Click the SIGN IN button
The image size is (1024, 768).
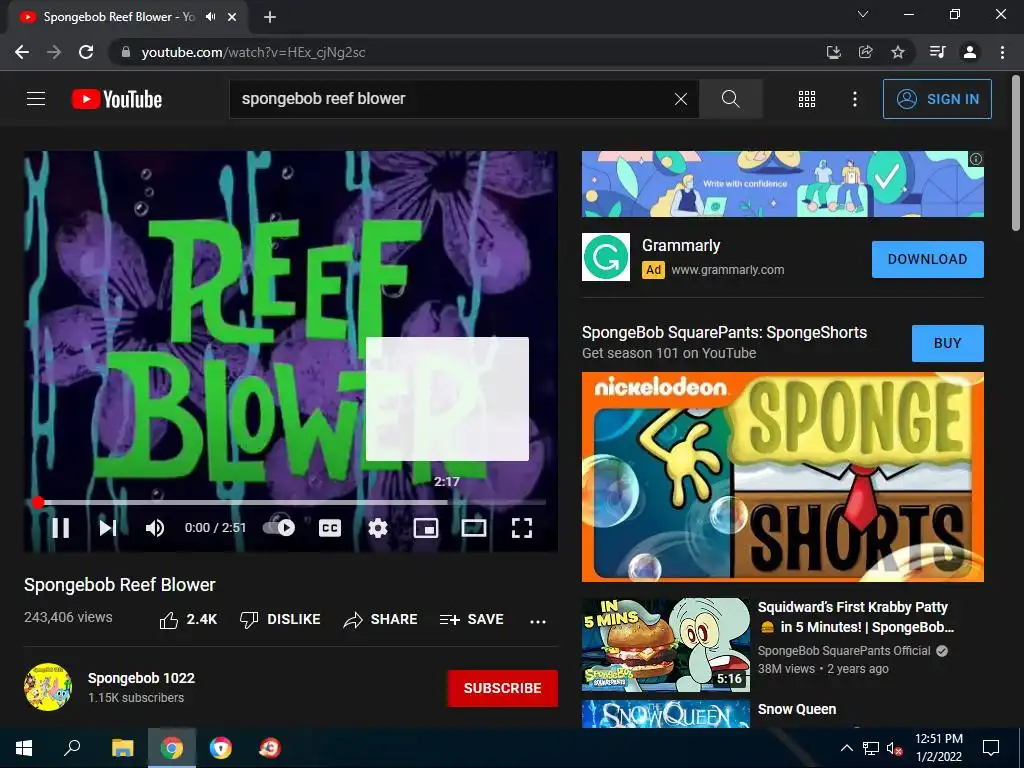click(937, 99)
